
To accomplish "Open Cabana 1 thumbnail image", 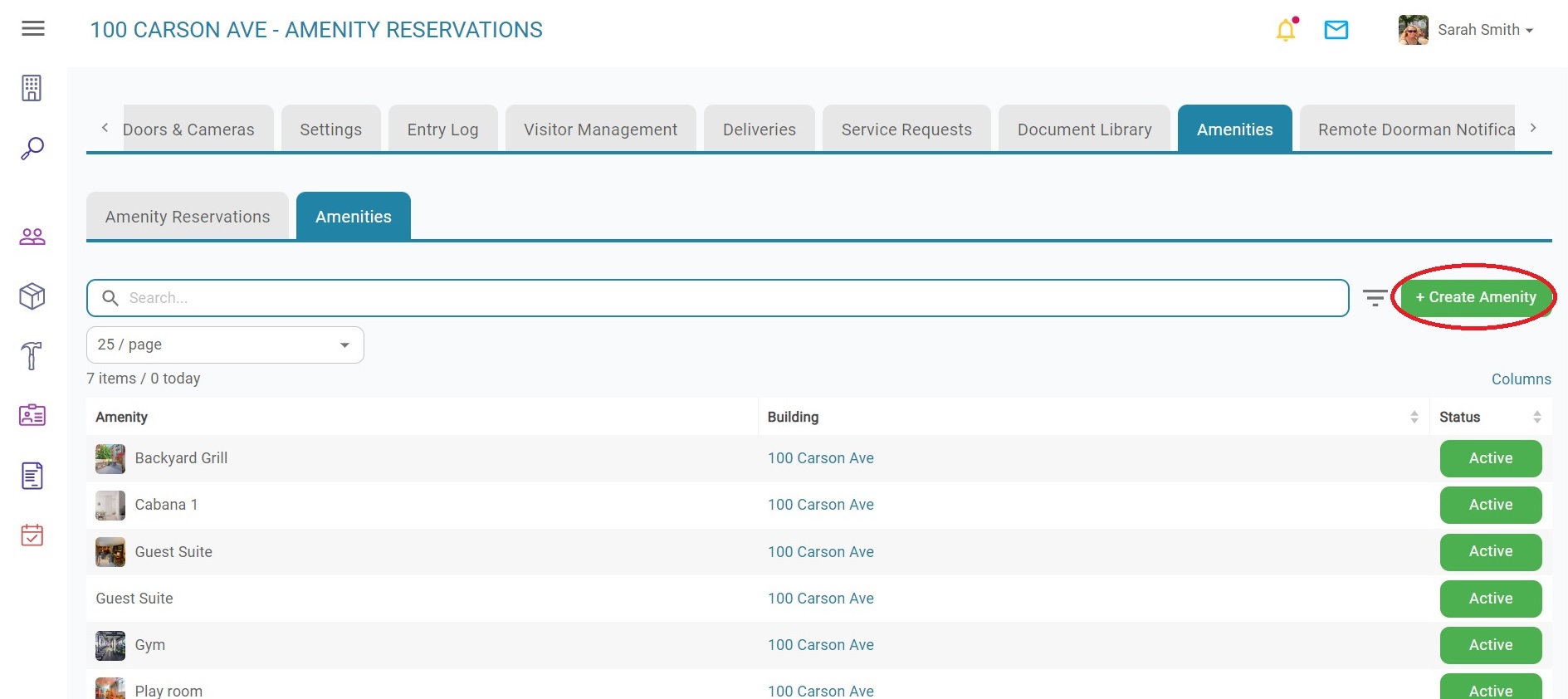I will (x=110, y=505).
